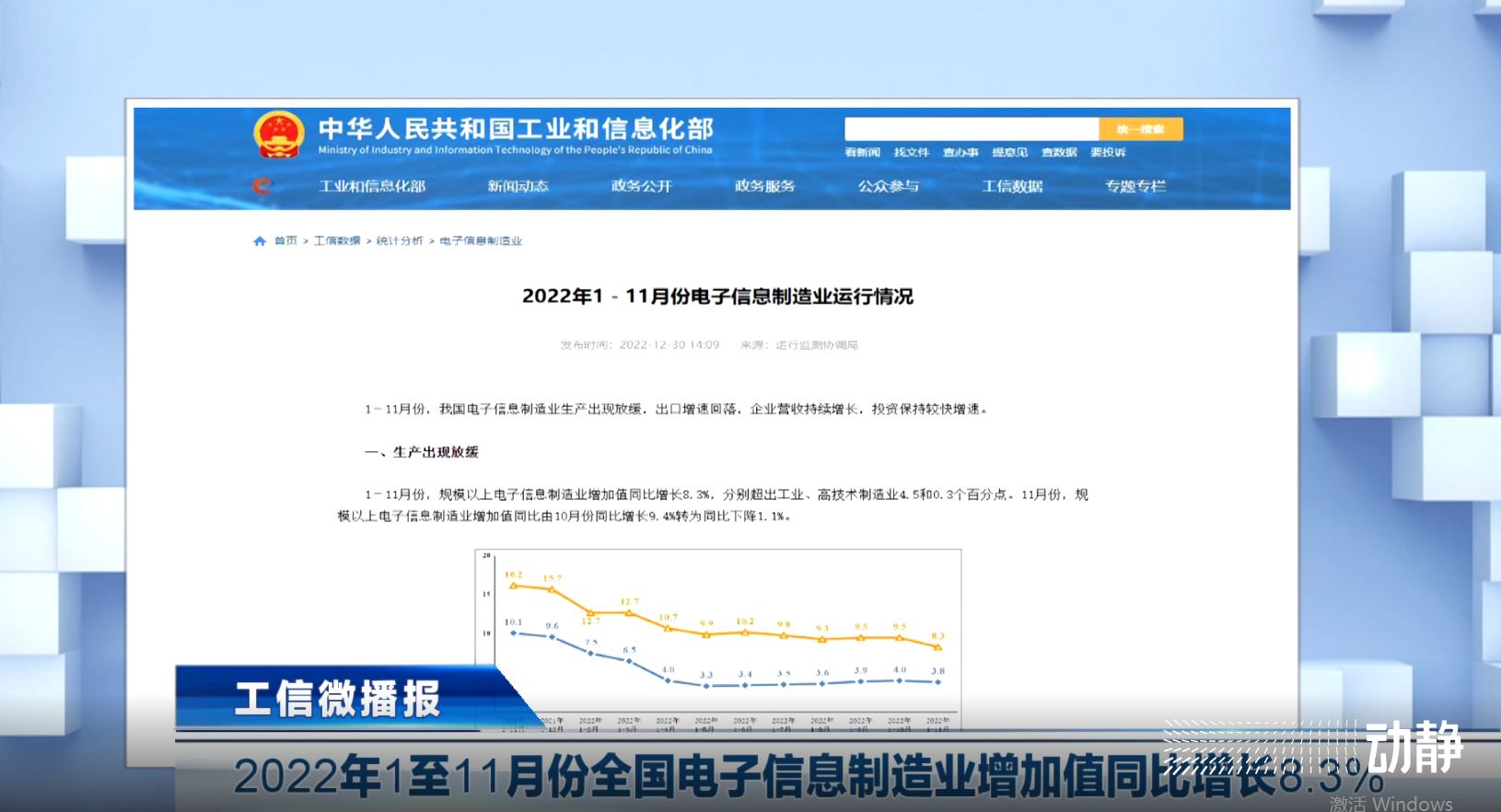Click the national emblem logo

[278, 134]
